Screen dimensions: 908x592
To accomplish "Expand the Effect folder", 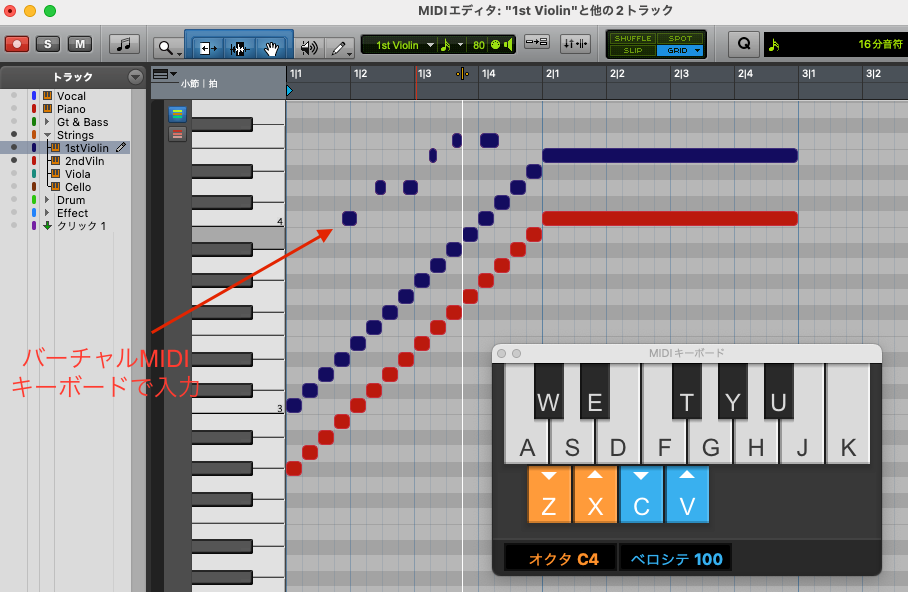I will point(47,213).
